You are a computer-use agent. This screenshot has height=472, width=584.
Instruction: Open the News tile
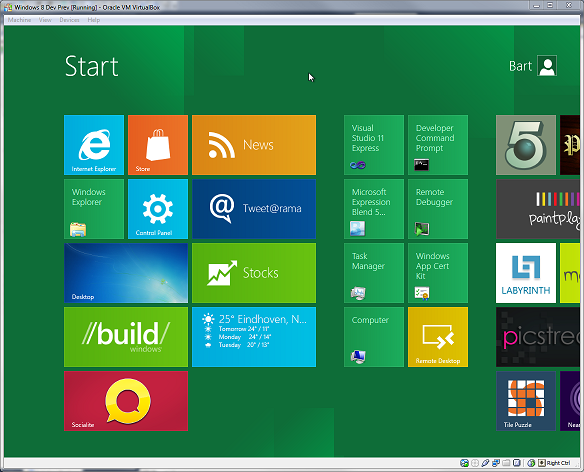point(254,145)
